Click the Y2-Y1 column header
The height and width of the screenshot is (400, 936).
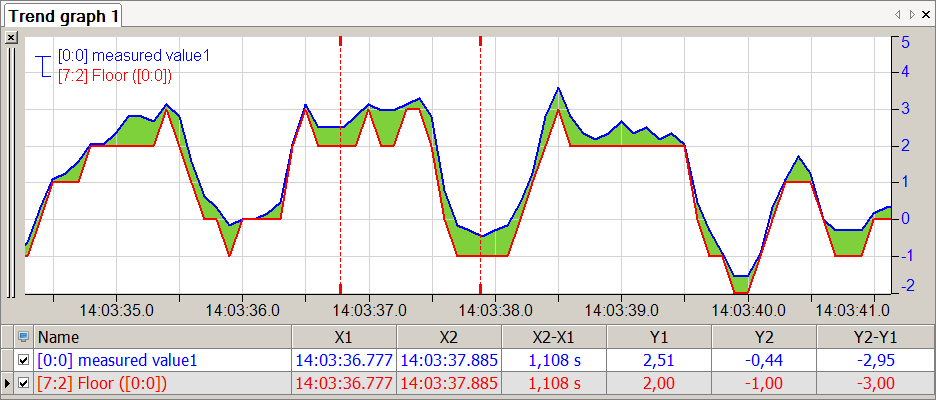(875, 337)
